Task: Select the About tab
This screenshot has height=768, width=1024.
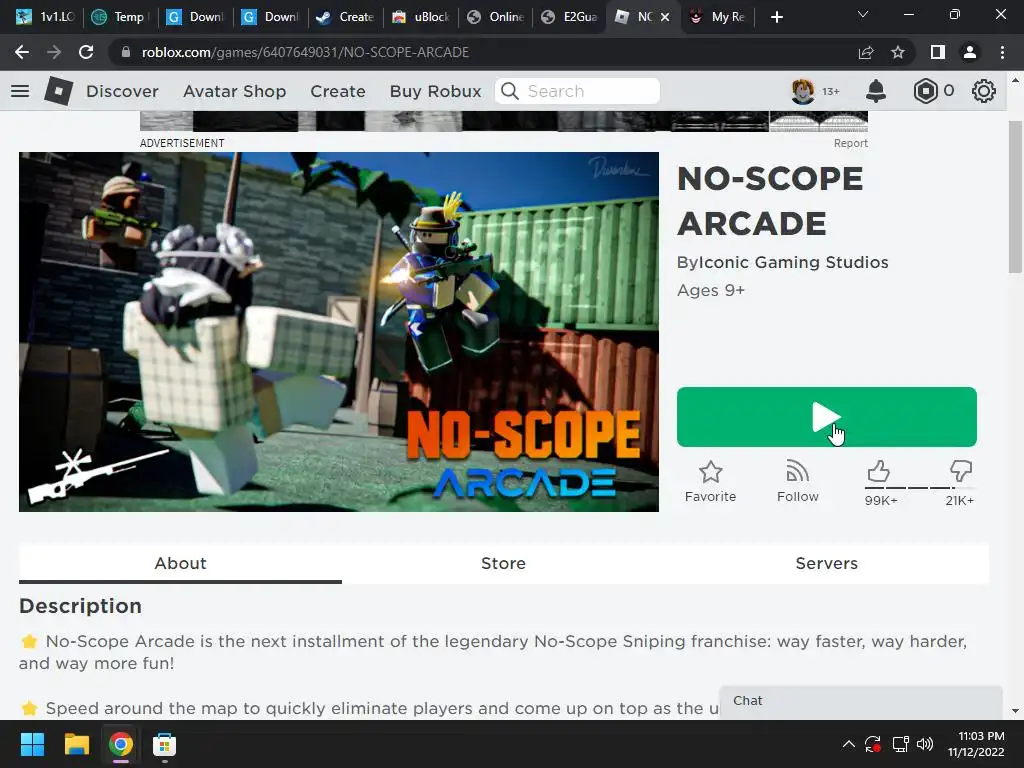Action: pyautogui.click(x=180, y=563)
